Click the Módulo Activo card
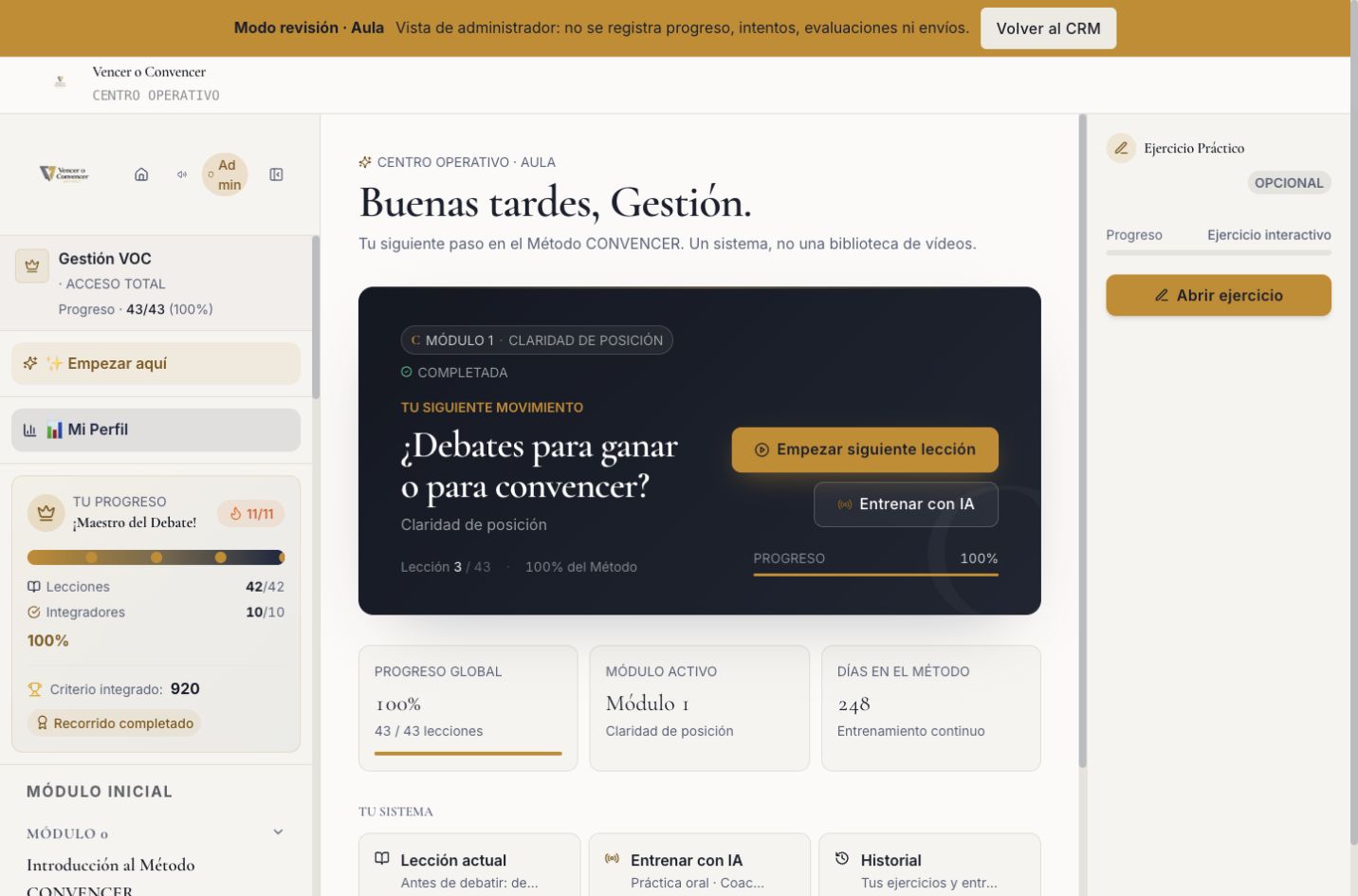The height and width of the screenshot is (896, 1358). pyautogui.click(x=700, y=708)
